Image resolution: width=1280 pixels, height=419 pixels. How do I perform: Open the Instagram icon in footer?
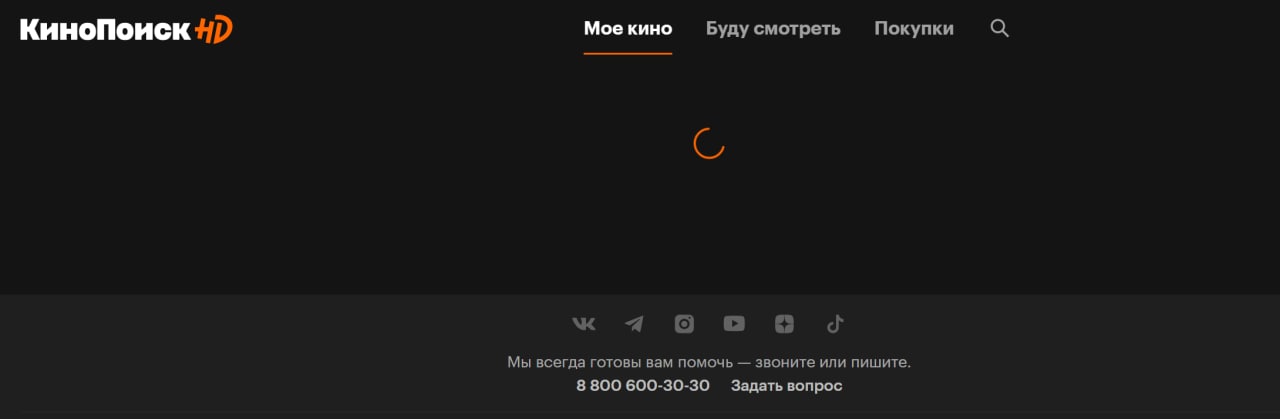coord(684,323)
